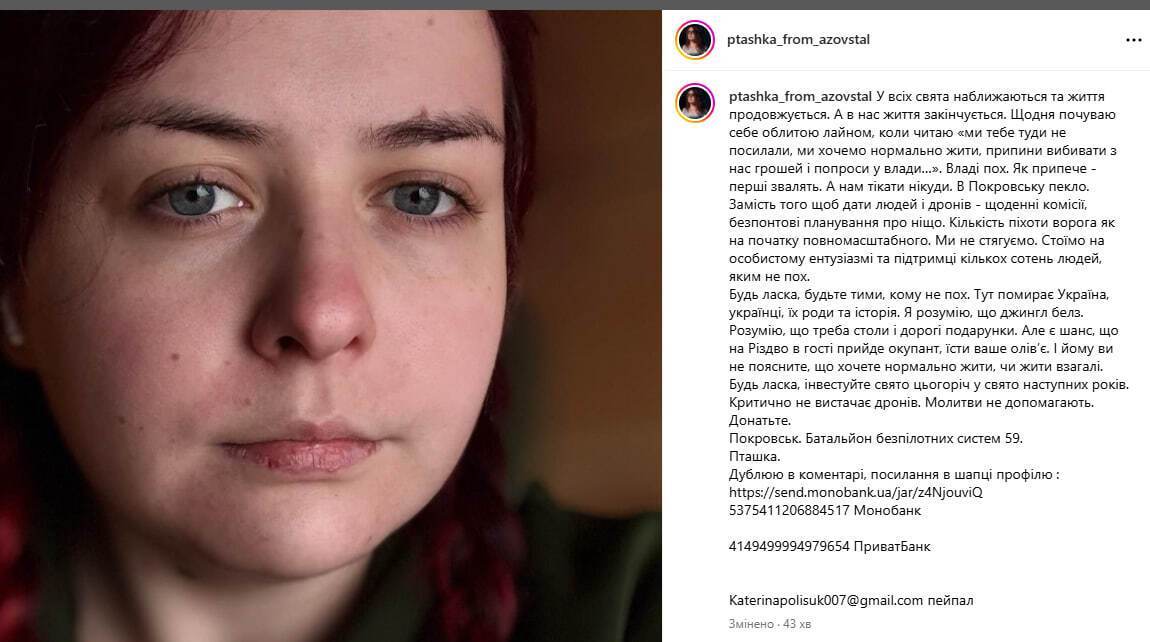Click the line "Покровськ. Батальйон безпілотних систем 59."

click(876, 438)
